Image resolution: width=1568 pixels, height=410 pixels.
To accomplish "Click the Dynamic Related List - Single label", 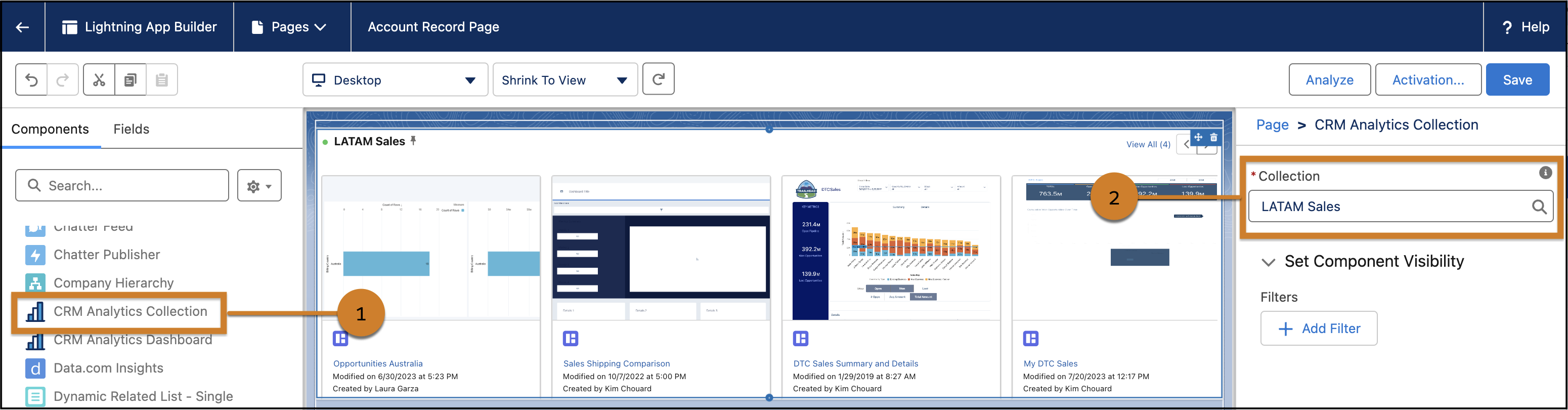I will point(143,397).
